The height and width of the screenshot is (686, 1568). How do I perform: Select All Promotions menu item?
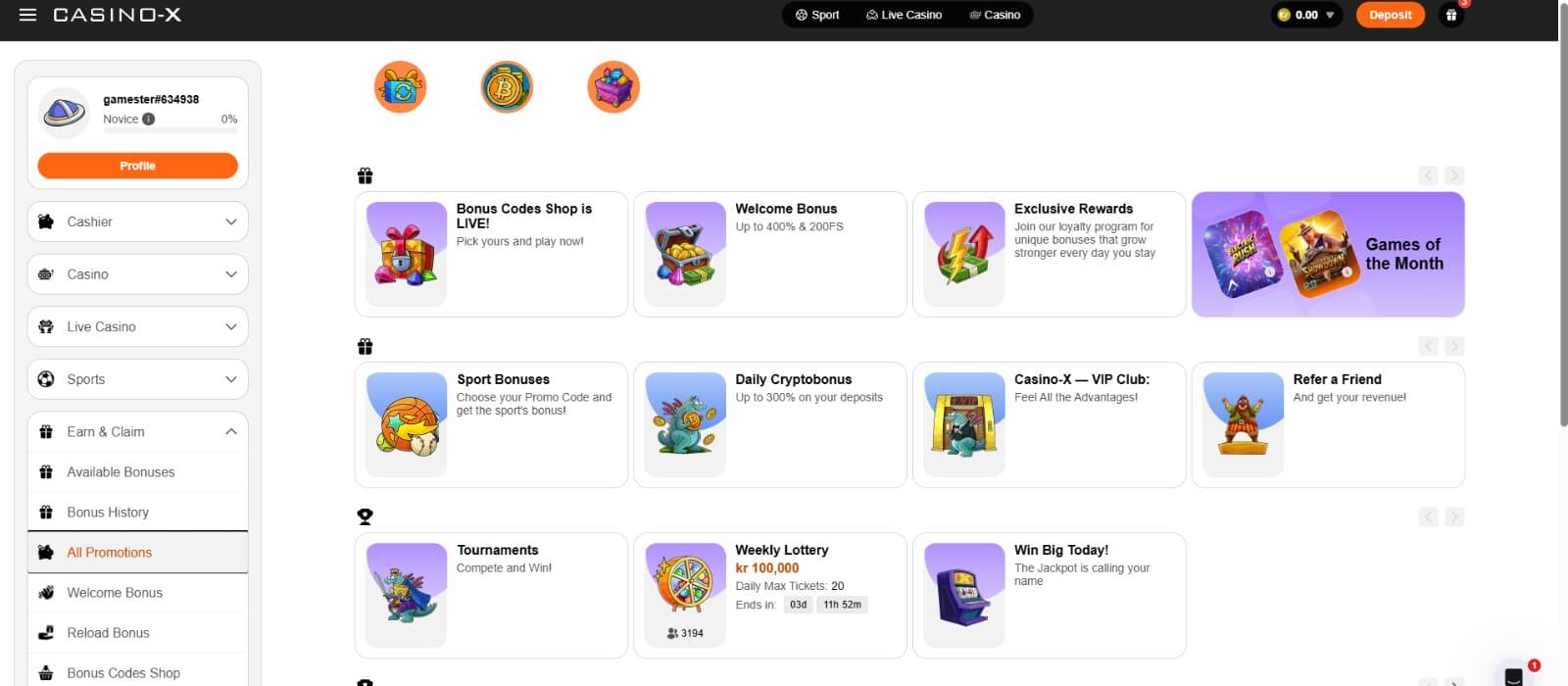(x=137, y=553)
